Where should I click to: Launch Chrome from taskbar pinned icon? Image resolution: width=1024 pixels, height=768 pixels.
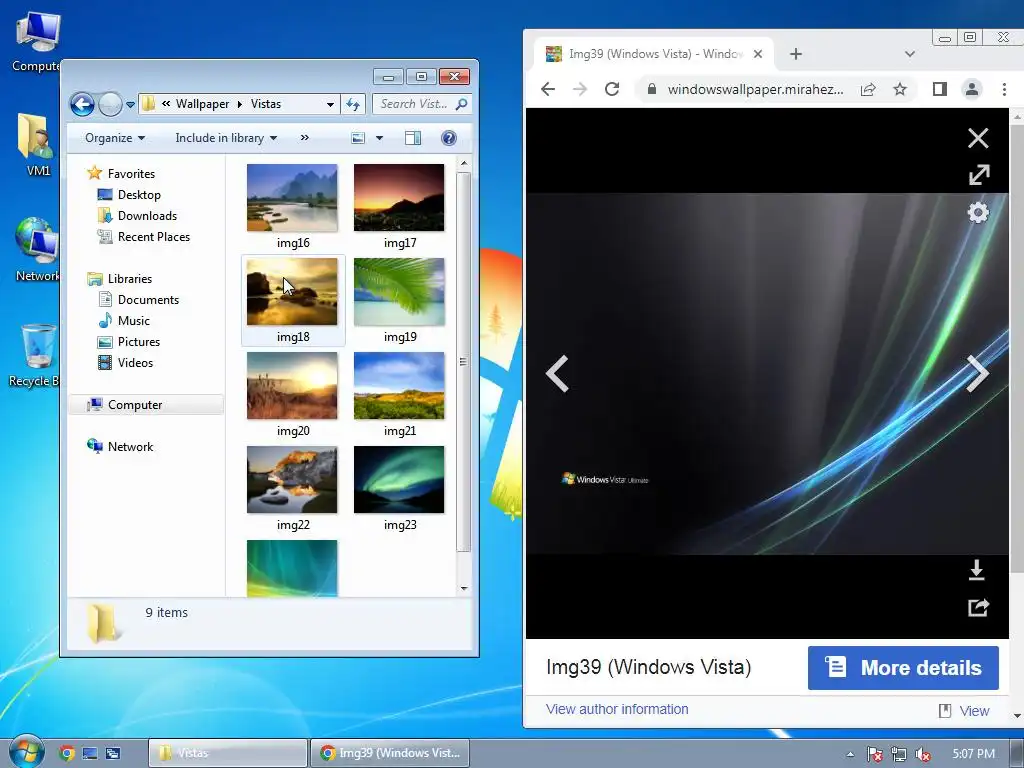(67, 753)
